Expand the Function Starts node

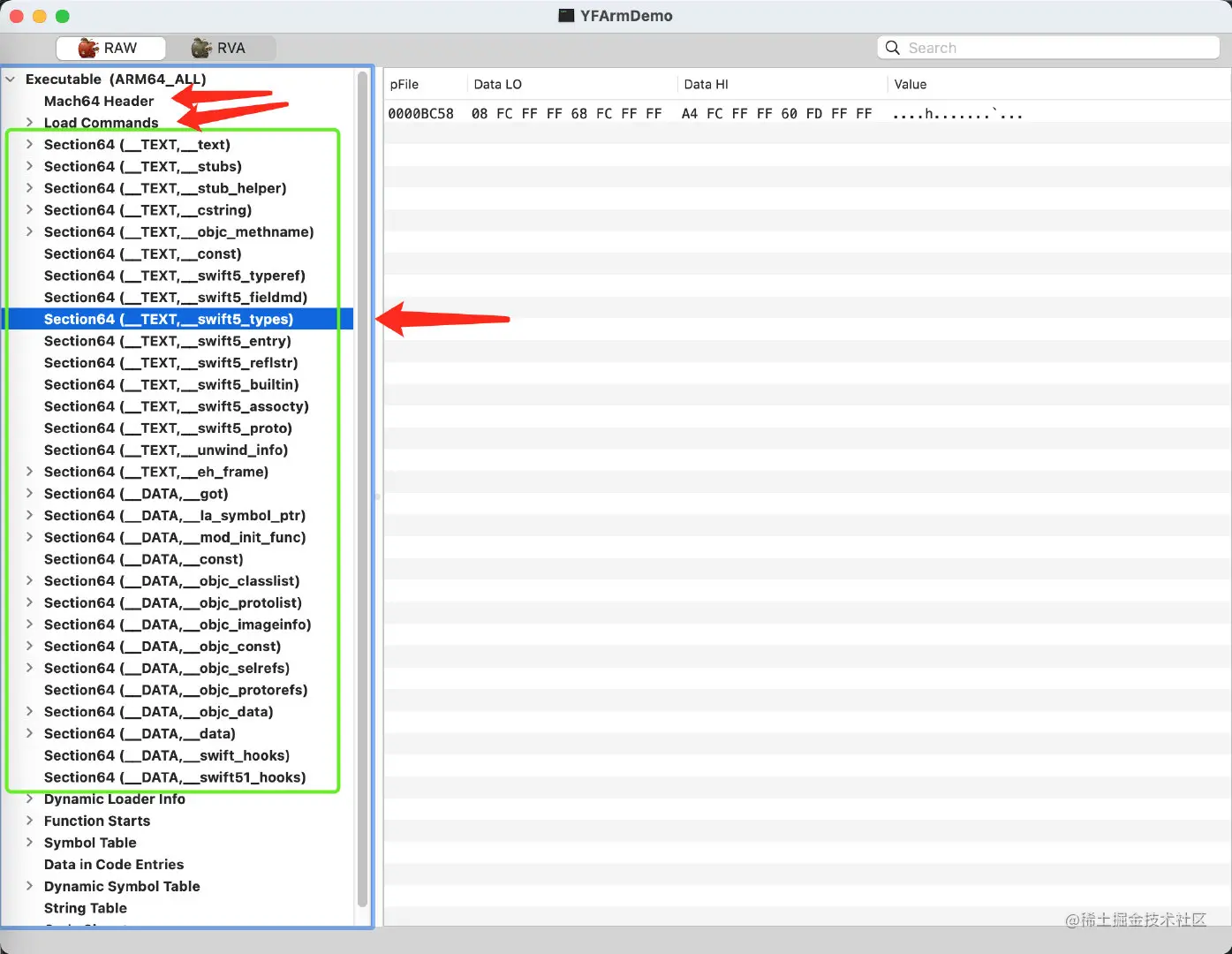tap(29, 821)
